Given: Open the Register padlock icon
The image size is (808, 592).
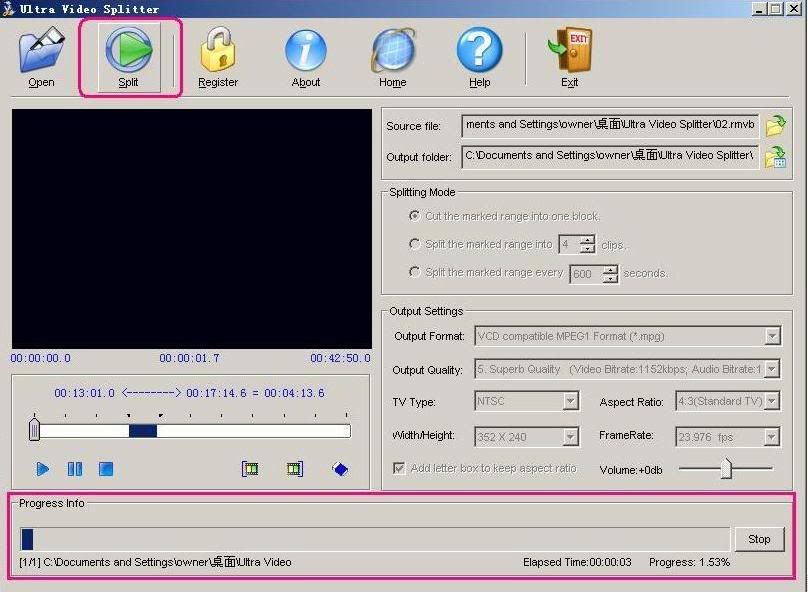Looking at the screenshot, I should pos(218,57).
